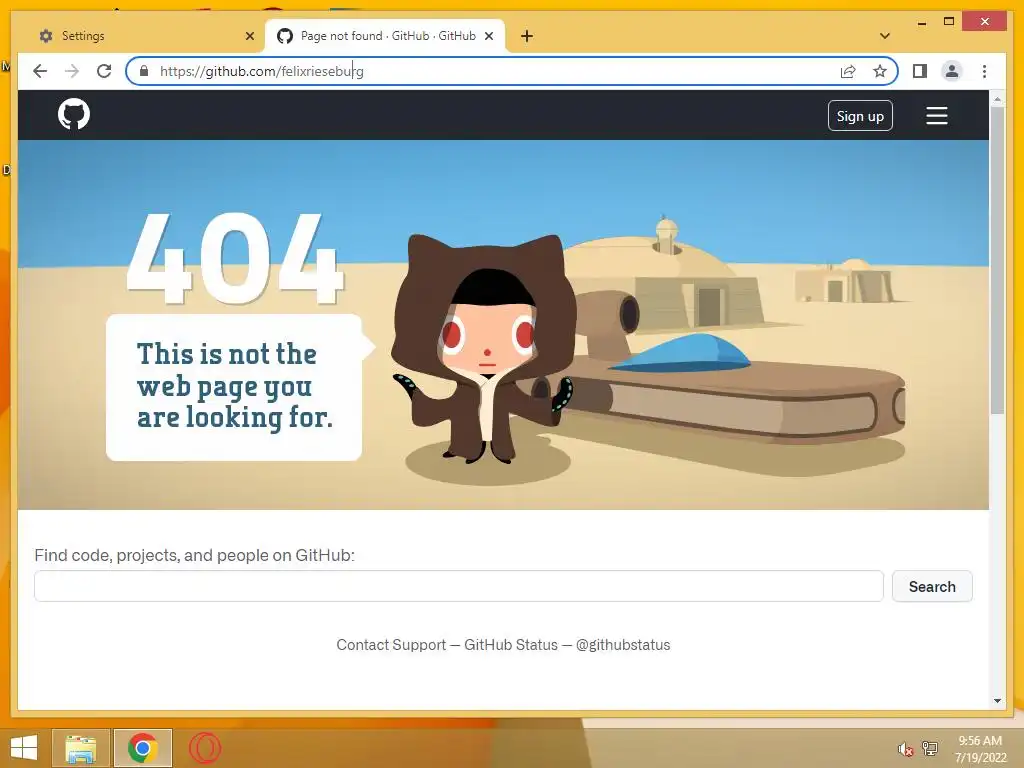
Task: Go back with the browser back arrow
Action: [40, 71]
